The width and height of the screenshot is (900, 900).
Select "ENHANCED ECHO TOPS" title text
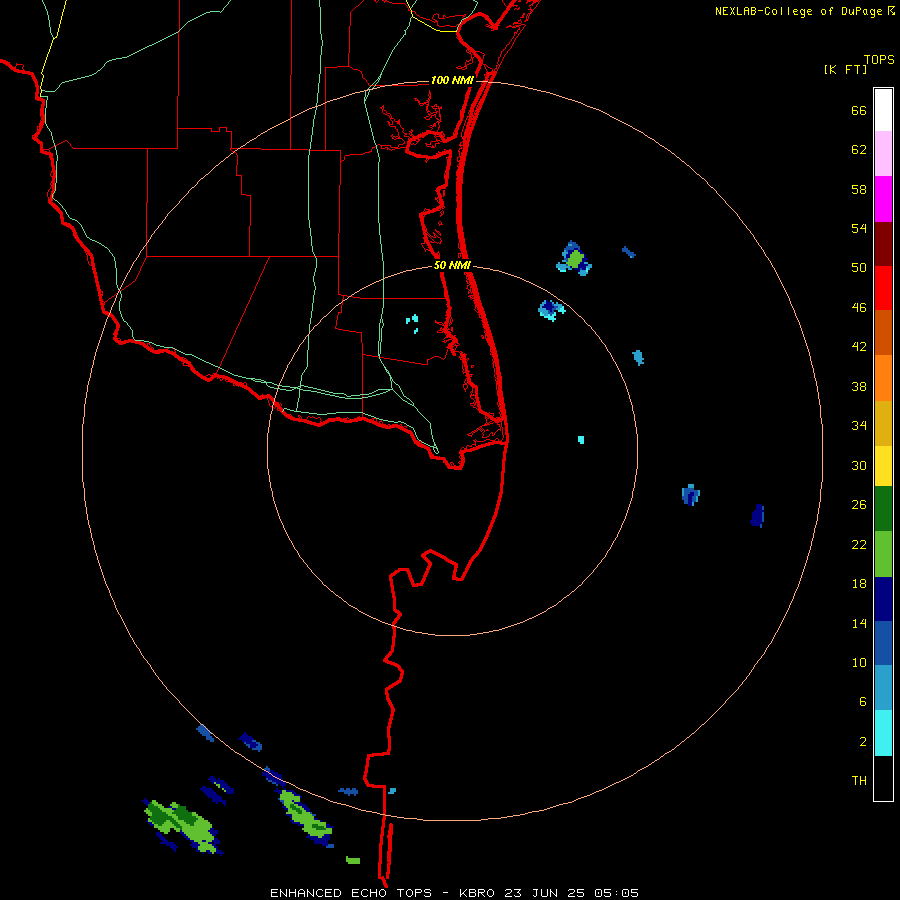click(x=351, y=893)
